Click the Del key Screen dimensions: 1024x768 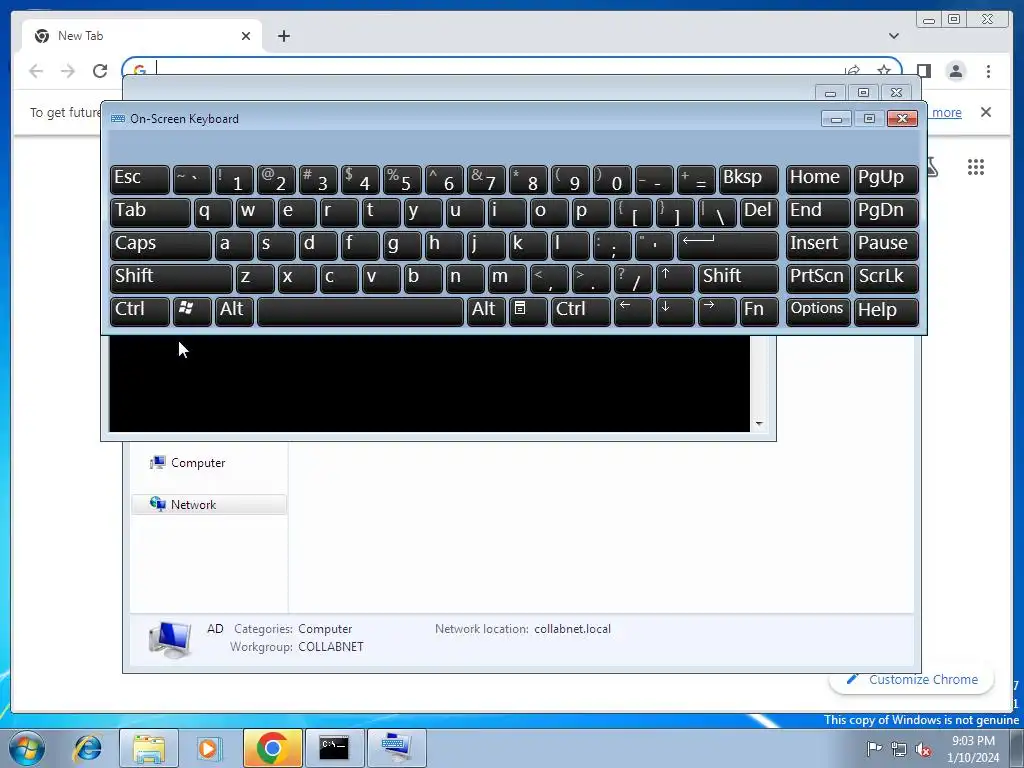[760, 212]
